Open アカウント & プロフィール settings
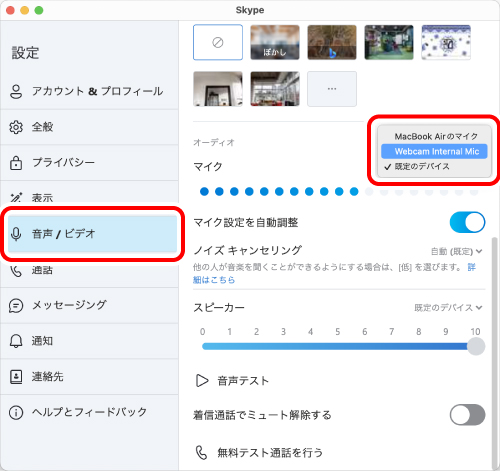 click(89, 91)
